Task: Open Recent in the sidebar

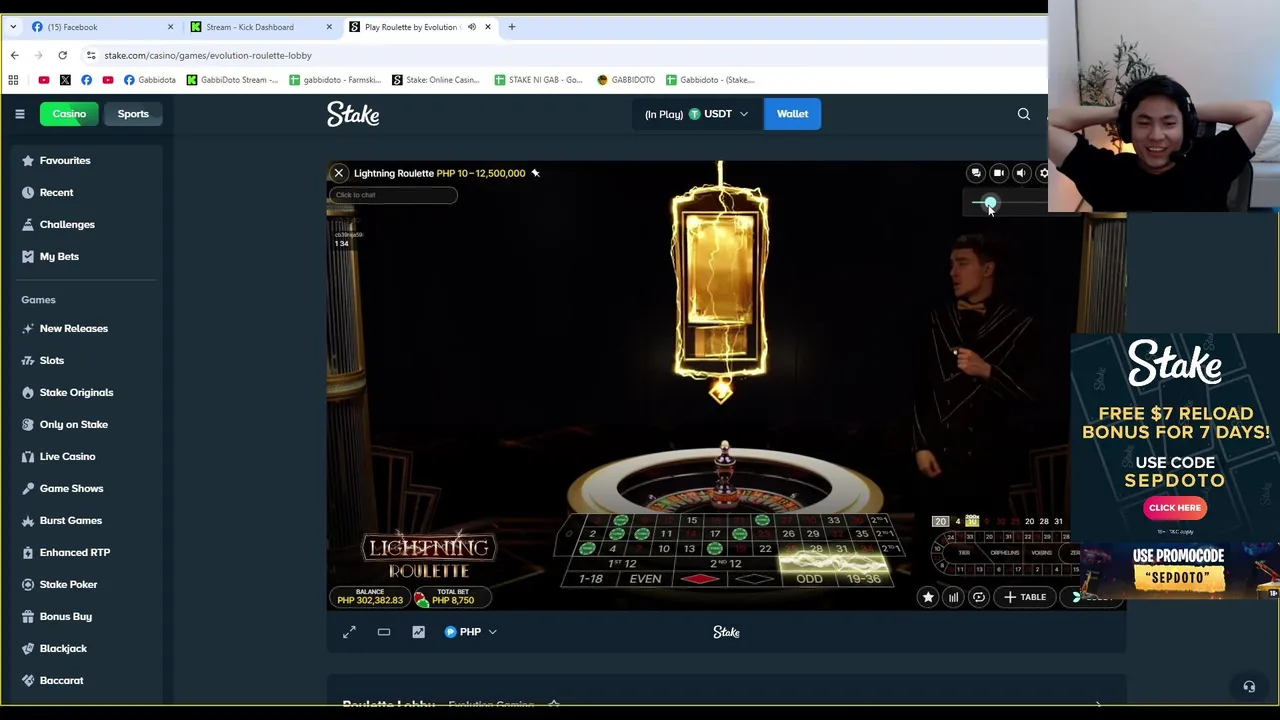Action: pos(56,192)
